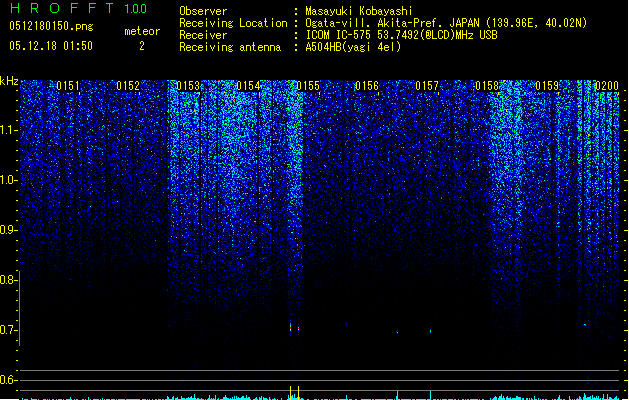This screenshot has width=629, height=400.
Task: Click the 0.6 kHz axis label
Action: coord(8,380)
